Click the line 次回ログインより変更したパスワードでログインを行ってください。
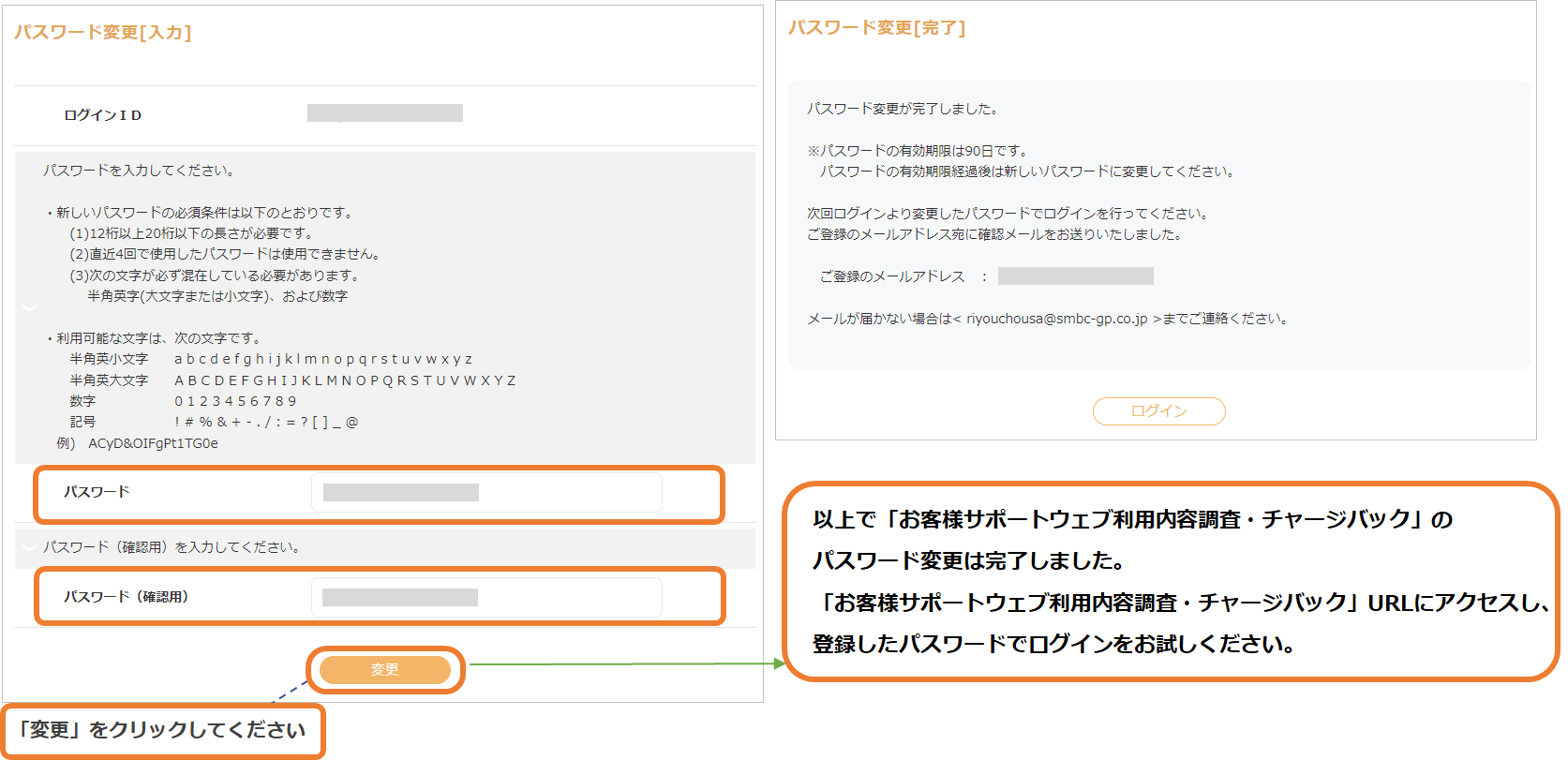The height and width of the screenshot is (760, 1568). pyautogui.click(x=1008, y=214)
